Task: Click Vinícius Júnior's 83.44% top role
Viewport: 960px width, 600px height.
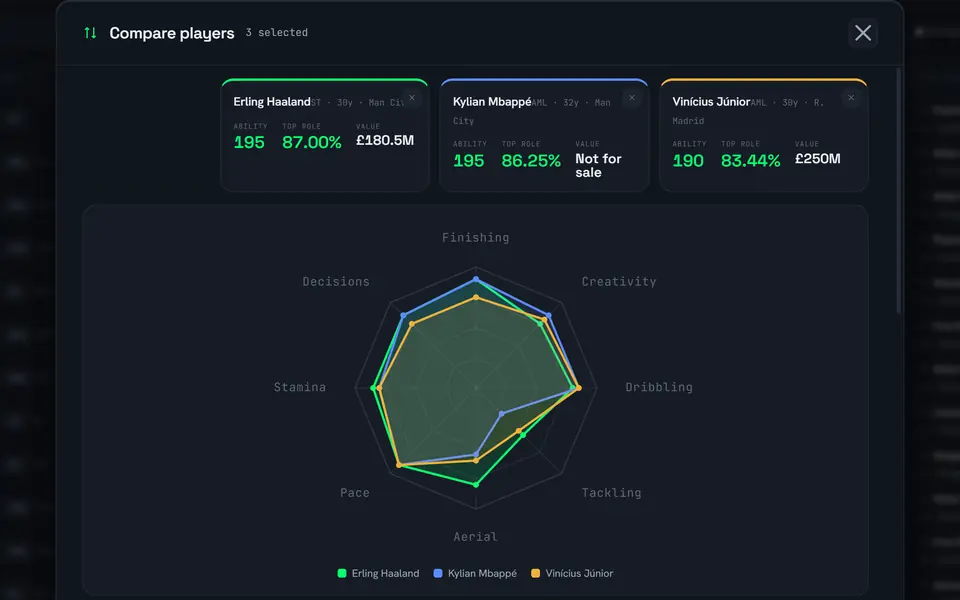Action: click(x=751, y=160)
